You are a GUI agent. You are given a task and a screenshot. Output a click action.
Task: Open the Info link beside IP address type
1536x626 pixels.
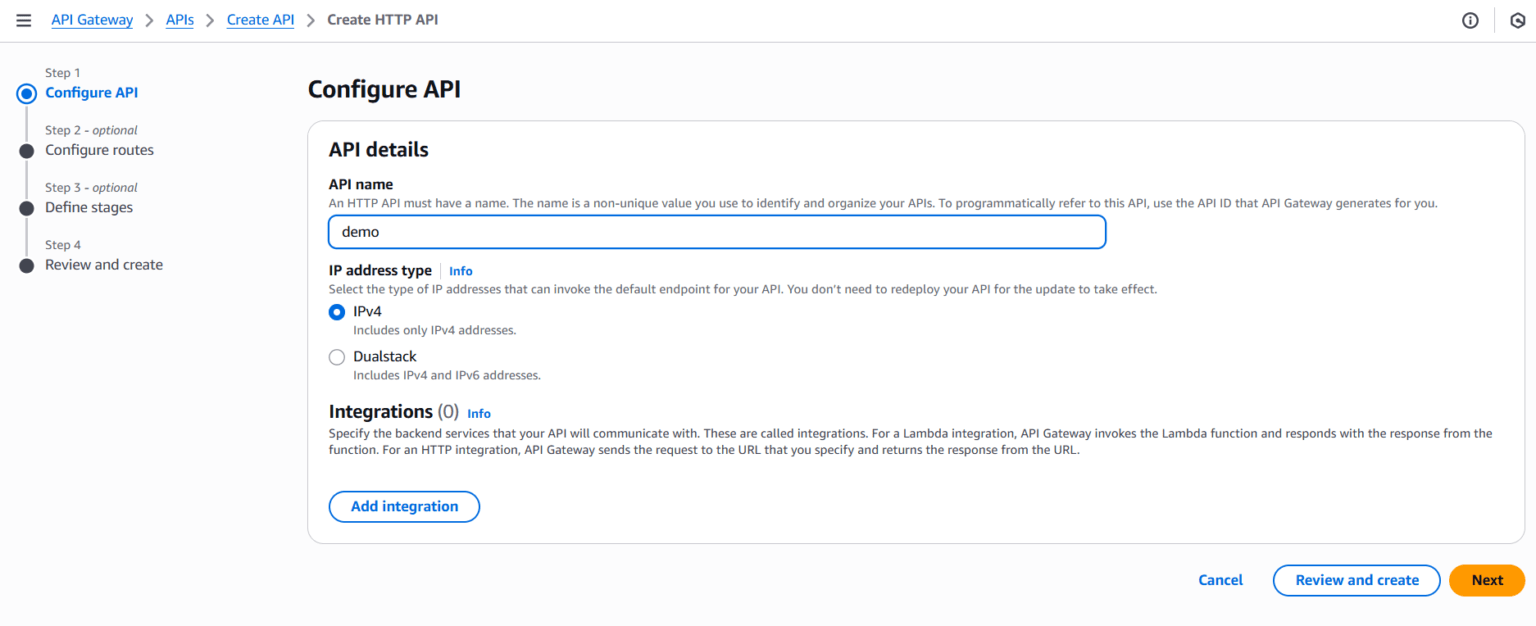460,270
